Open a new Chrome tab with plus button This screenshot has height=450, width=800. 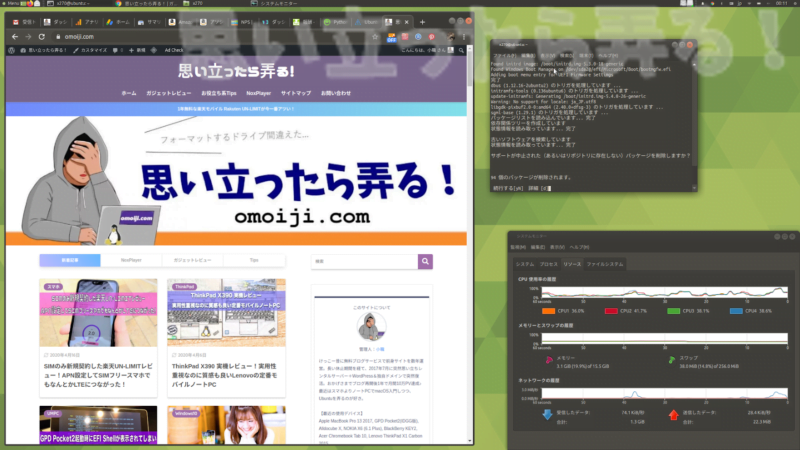click(422, 22)
